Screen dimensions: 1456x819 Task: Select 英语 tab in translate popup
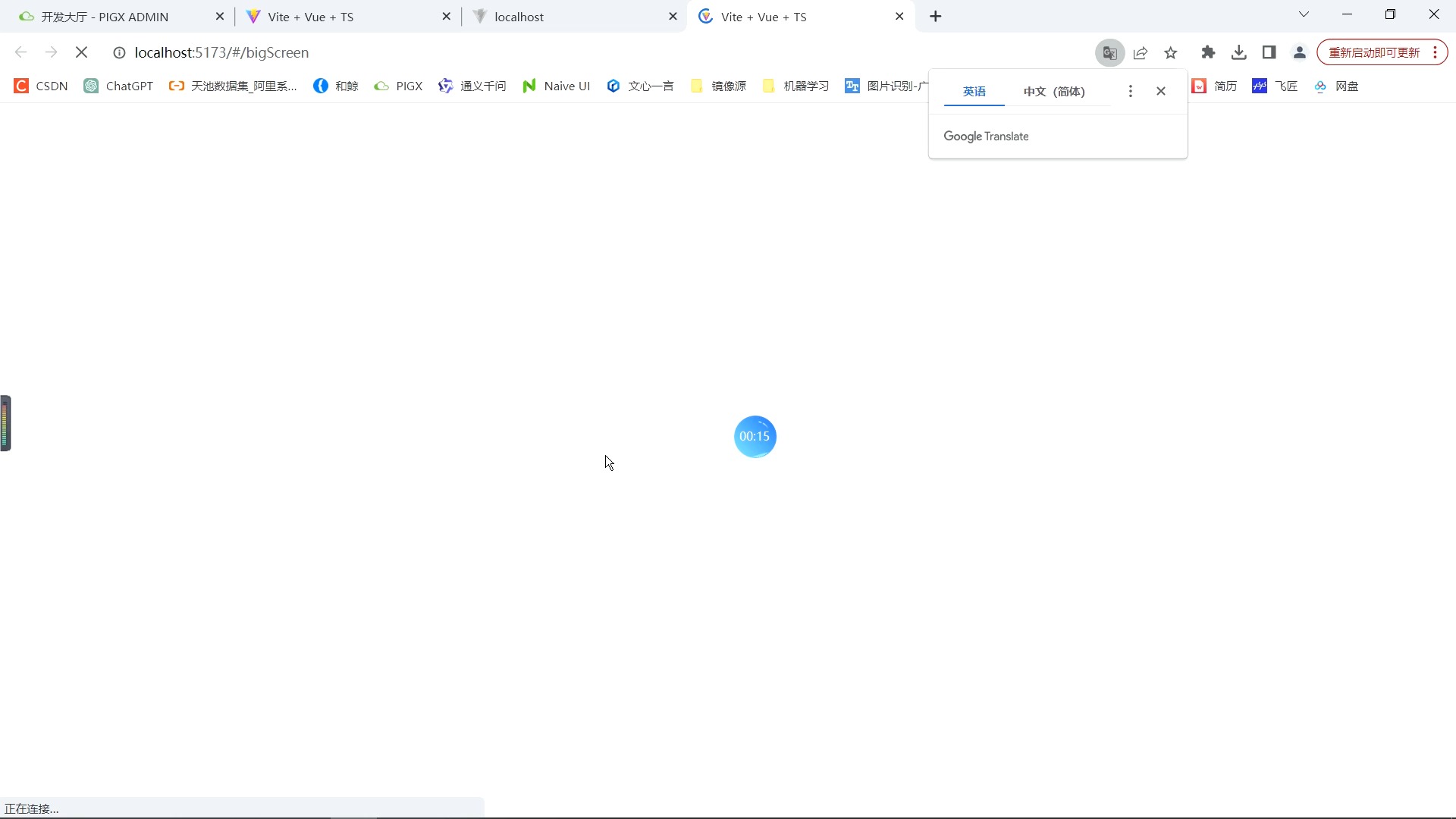pos(974,92)
